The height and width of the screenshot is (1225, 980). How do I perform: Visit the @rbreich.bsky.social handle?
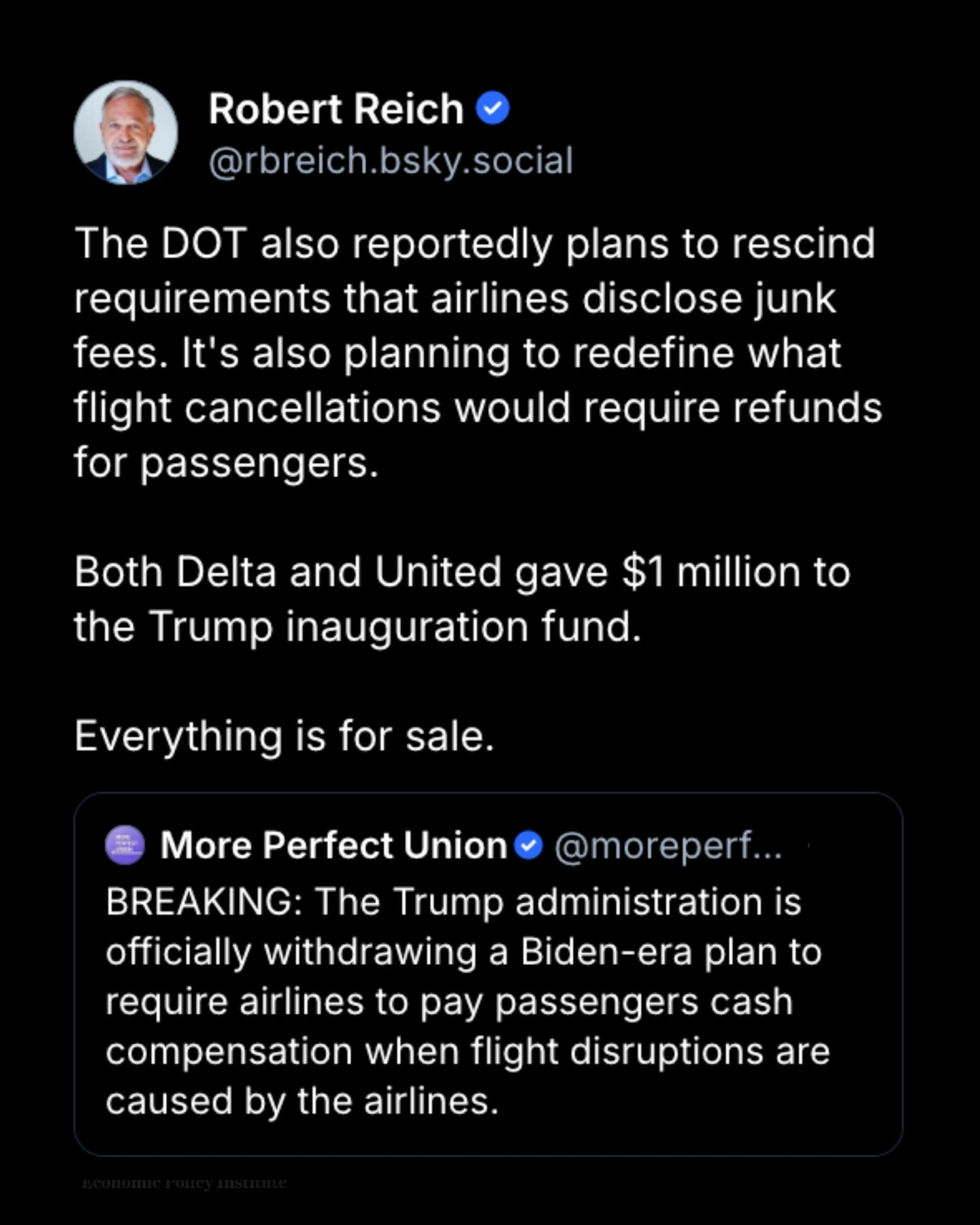pos(391,161)
